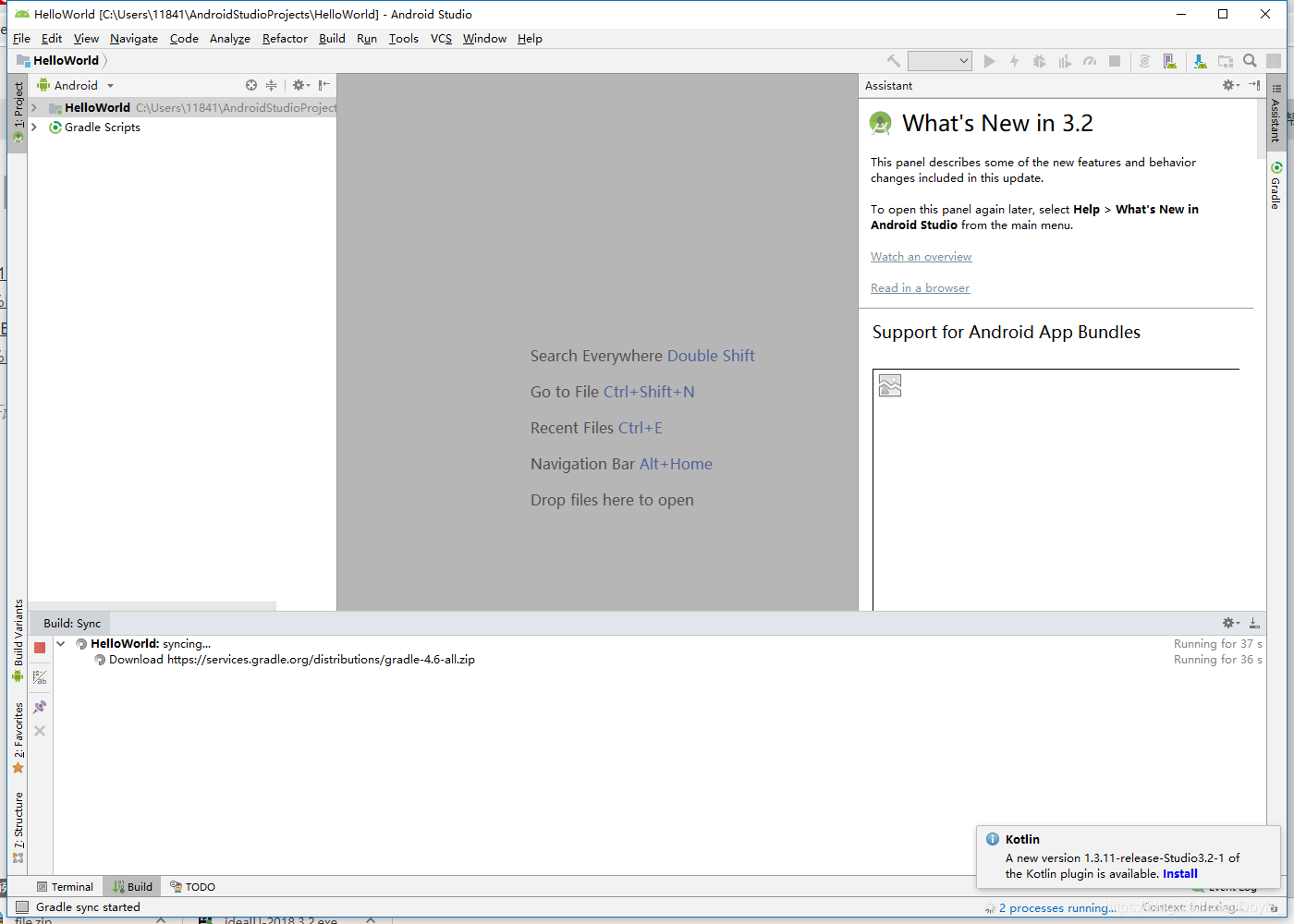Switch to the TODO tab
This screenshot has height=924, width=1294.
click(192, 887)
